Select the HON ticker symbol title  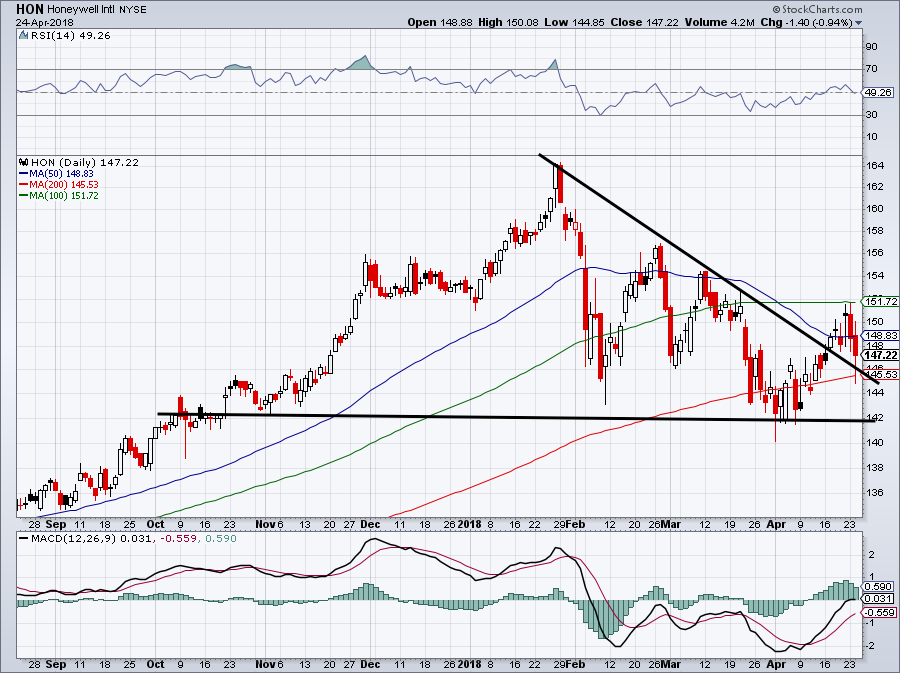coord(29,9)
